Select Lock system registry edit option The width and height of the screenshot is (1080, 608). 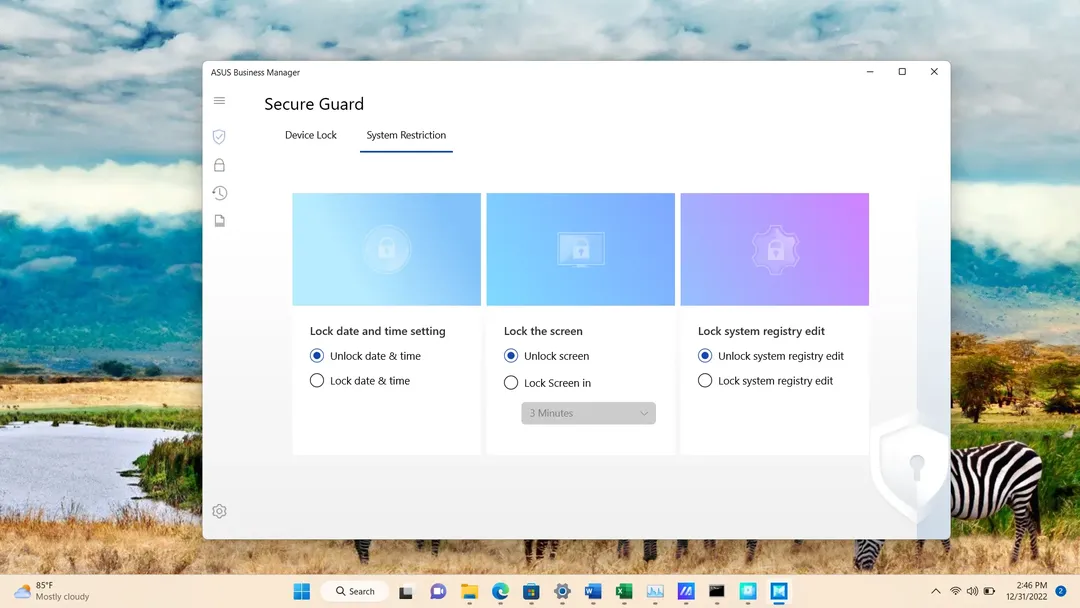(x=705, y=381)
